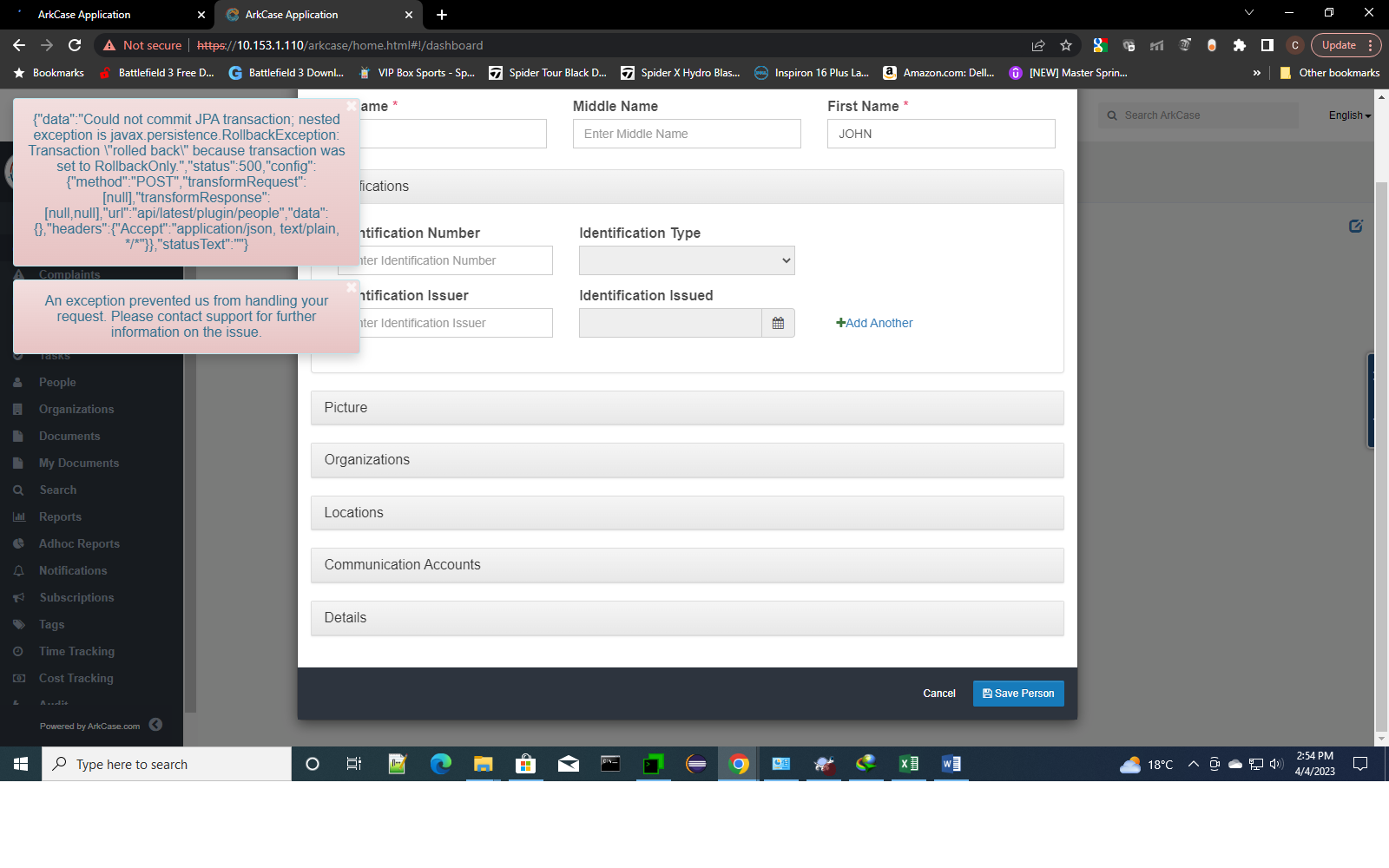Image resolution: width=1389 pixels, height=868 pixels.
Task: Expand the Details section
Action: click(688, 618)
